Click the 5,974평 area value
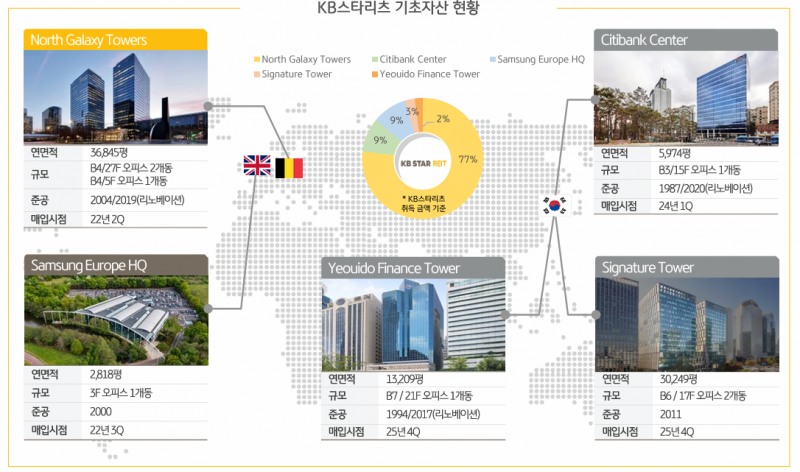800x472 pixels. [675, 153]
